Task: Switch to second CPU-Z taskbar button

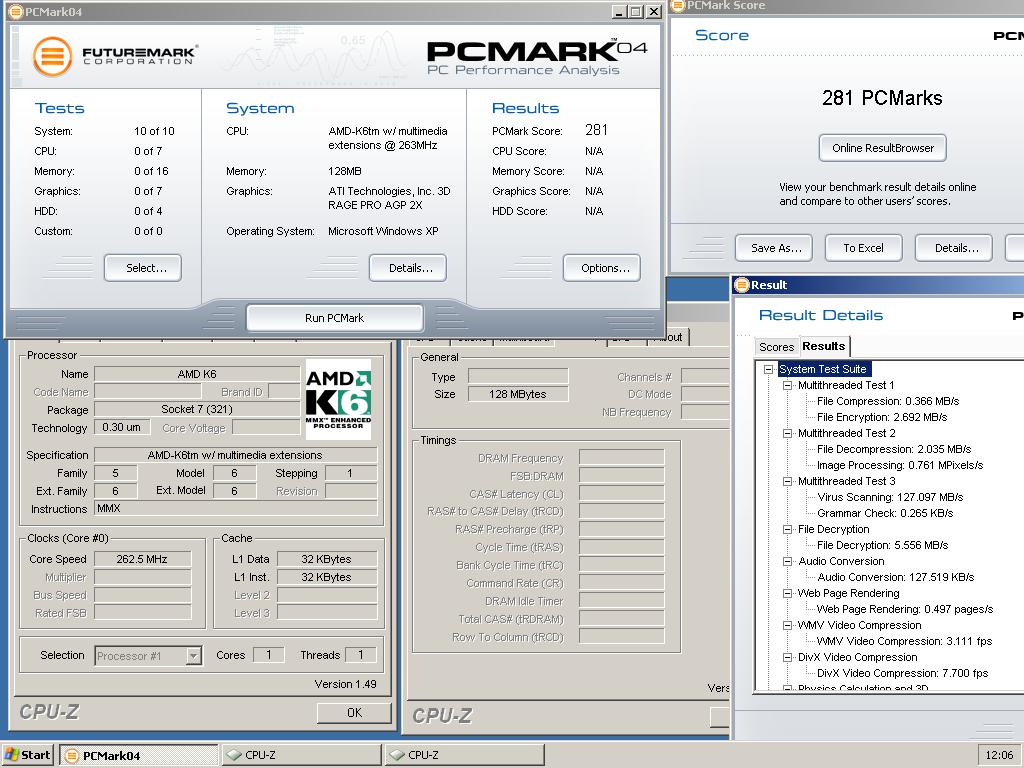Action: pyautogui.click(x=464, y=755)
